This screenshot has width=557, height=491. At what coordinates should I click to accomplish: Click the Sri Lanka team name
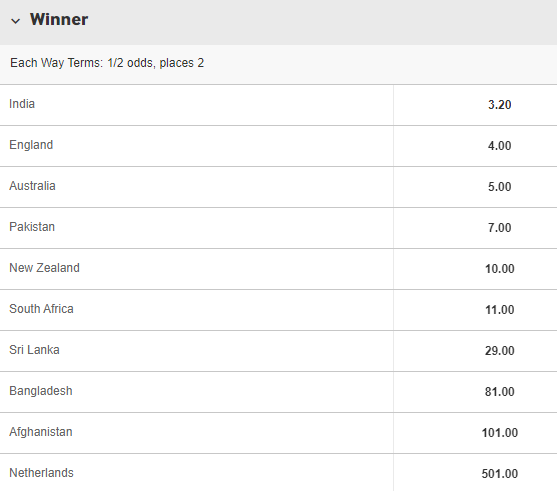[x=34, y=350]
